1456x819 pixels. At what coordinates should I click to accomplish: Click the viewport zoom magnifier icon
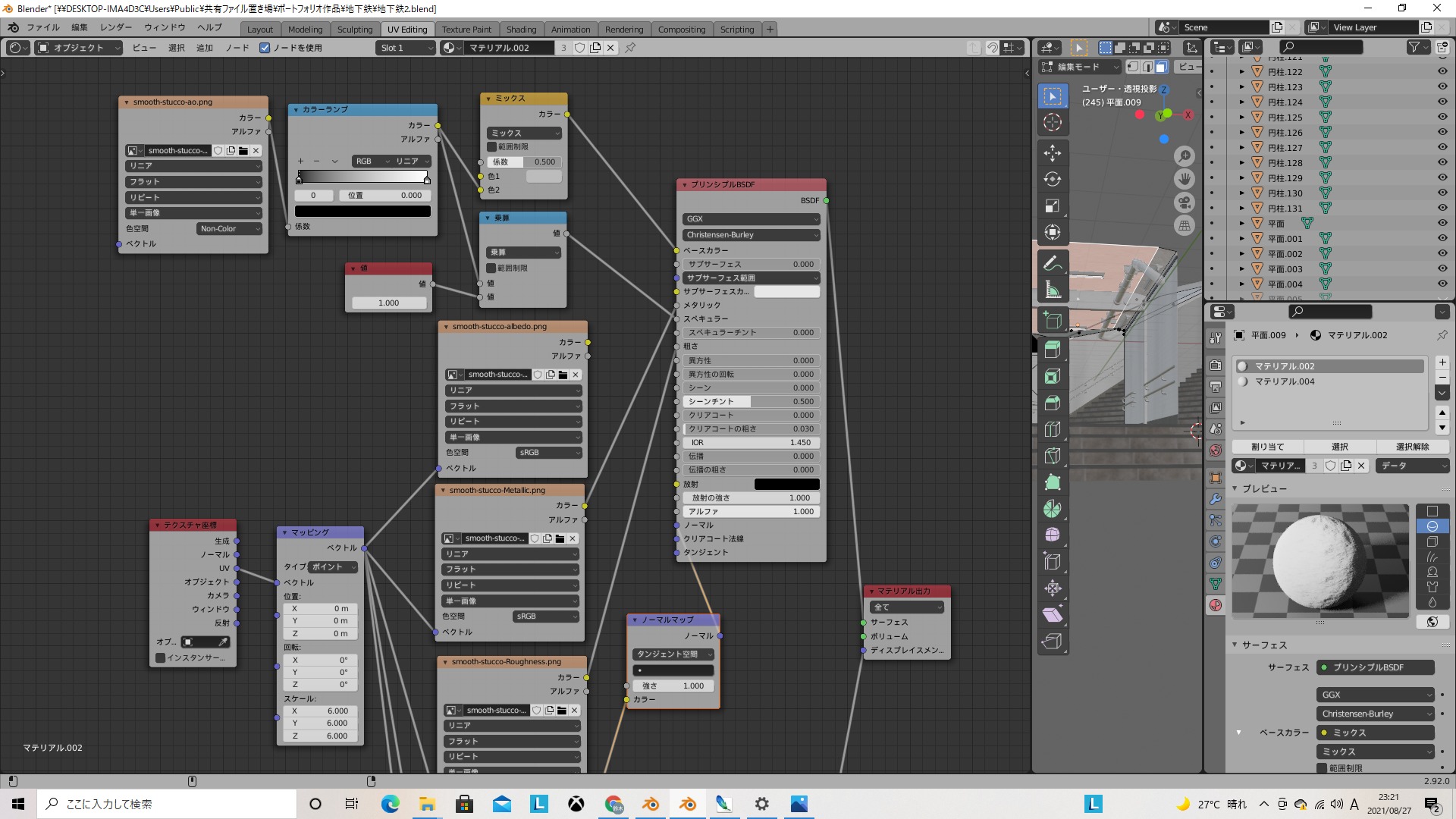(x=1185, y=156)
